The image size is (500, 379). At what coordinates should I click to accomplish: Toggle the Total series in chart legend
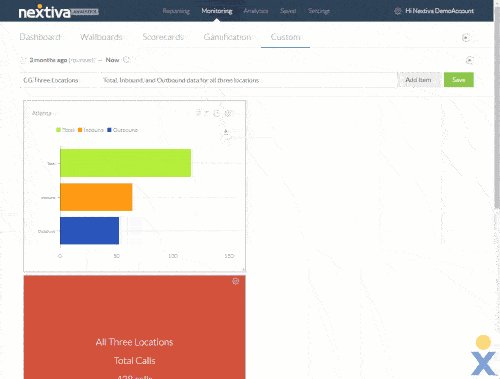(x=65, y=130)
